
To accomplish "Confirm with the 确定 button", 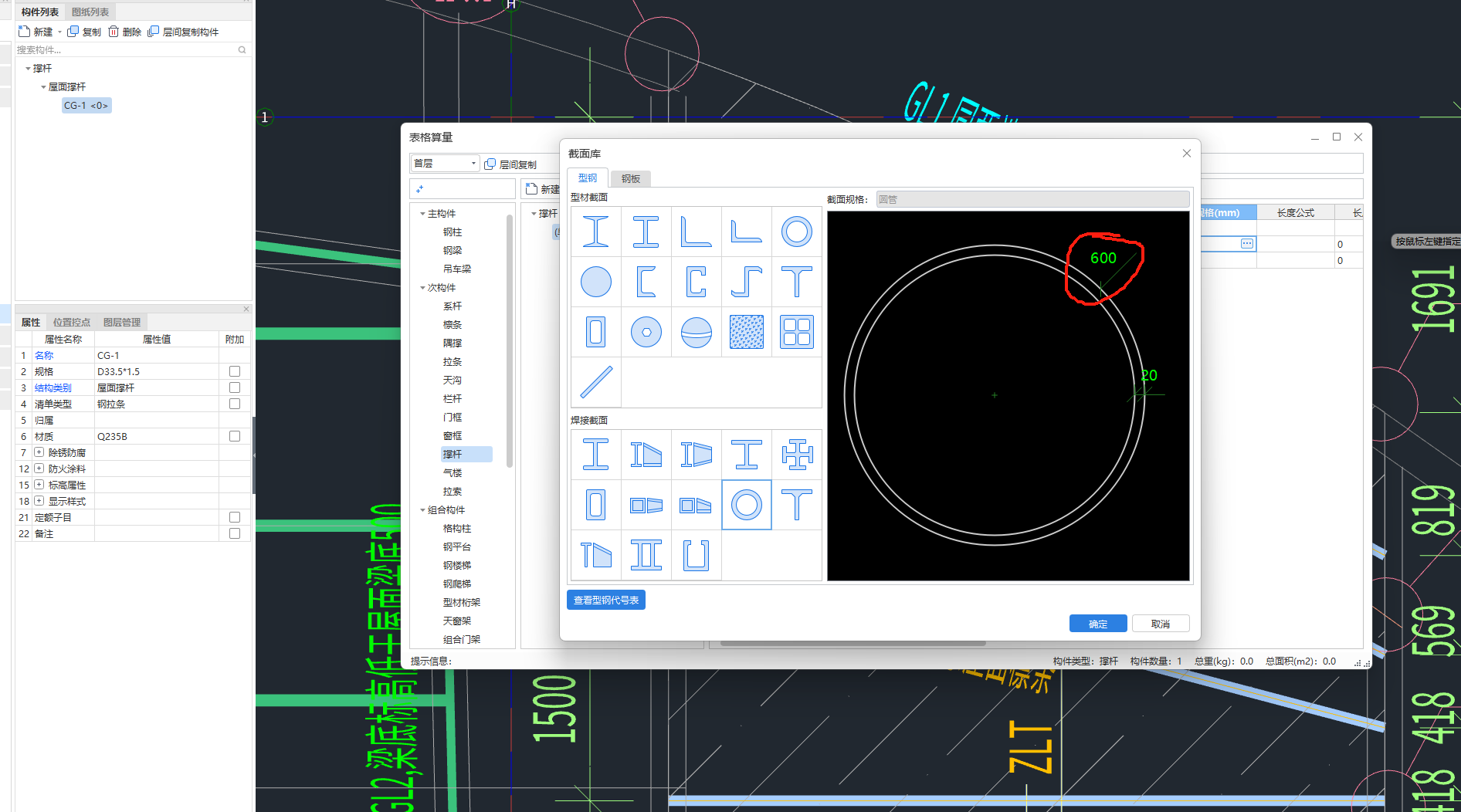I will point(1098,624).
